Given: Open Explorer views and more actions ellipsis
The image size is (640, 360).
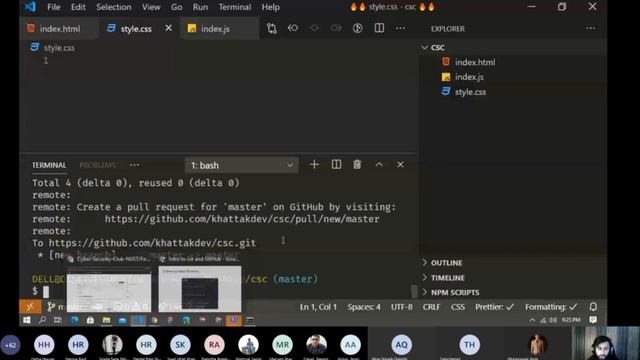Looking at the screenshot, I should [591, 28].
